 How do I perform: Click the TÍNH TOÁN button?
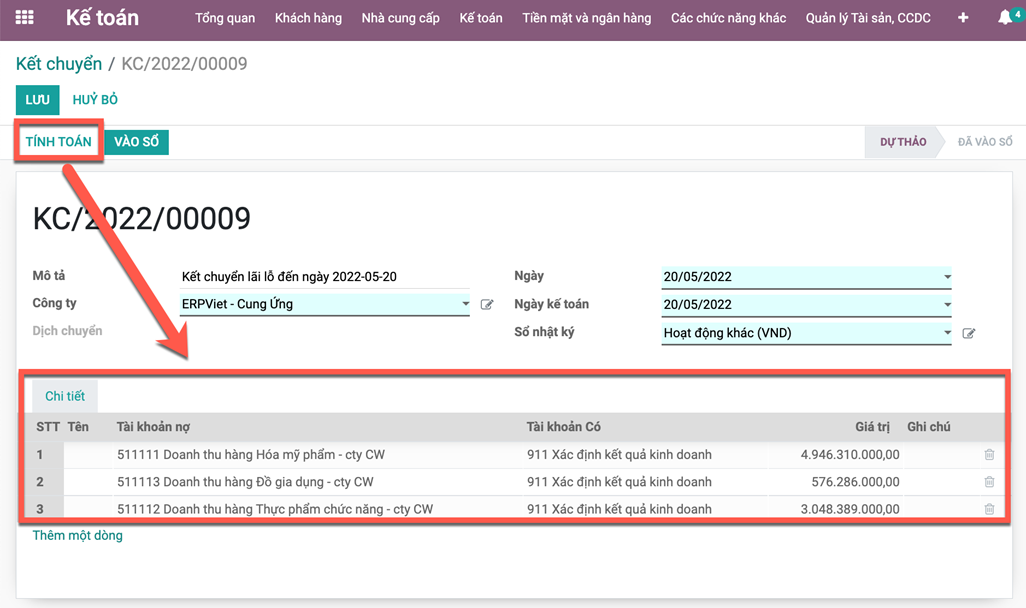(58, 141)
